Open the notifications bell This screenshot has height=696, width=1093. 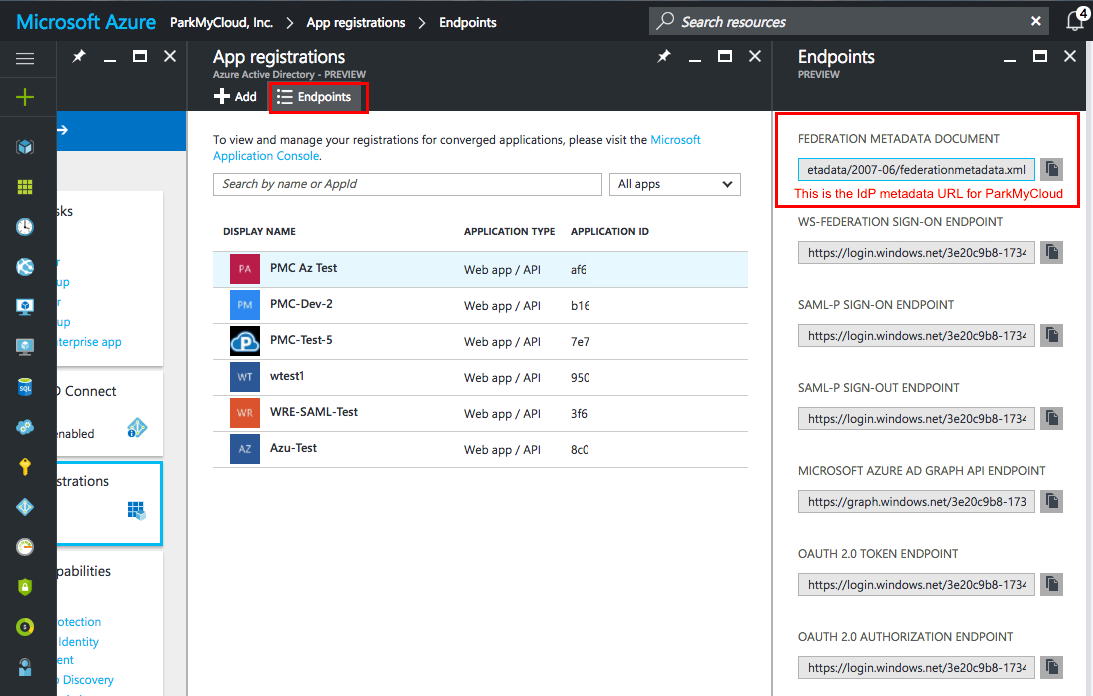click(1075, 22)
